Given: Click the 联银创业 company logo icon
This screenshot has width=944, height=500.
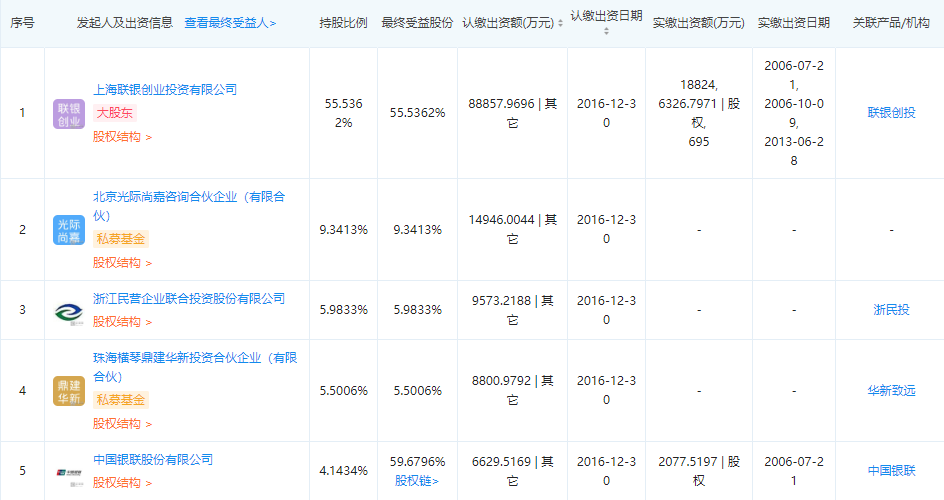Looking at the screenshot, I should point(69,114).
